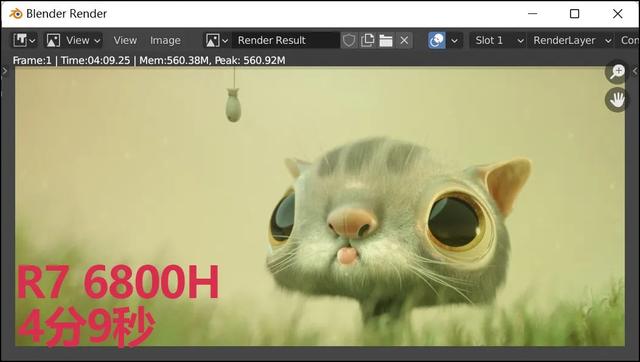640x362 pixels.
Task: Click the Render Result name field
Action: 285,40
